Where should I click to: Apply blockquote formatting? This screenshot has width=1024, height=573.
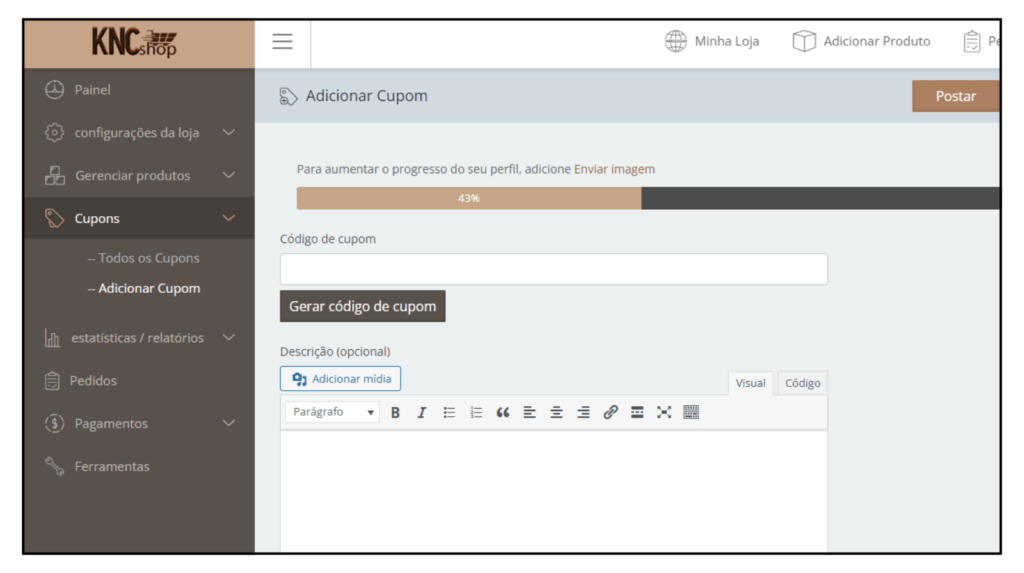pyautogui.click(x=503, y=412)
